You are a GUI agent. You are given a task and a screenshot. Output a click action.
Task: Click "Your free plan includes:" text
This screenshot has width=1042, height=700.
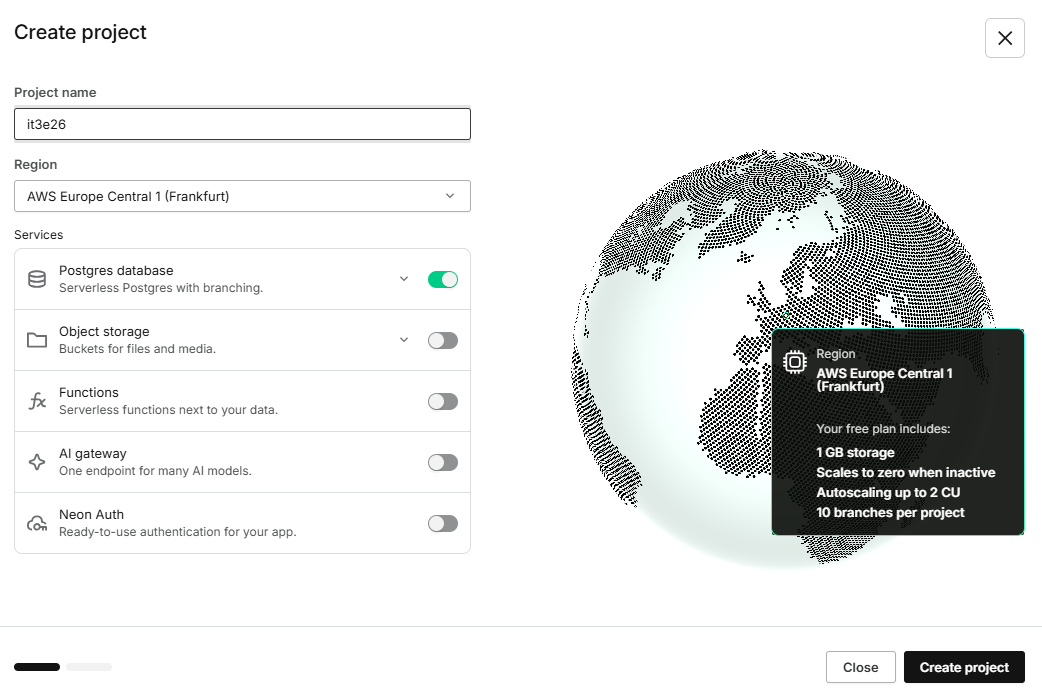(x=883, y=429)
